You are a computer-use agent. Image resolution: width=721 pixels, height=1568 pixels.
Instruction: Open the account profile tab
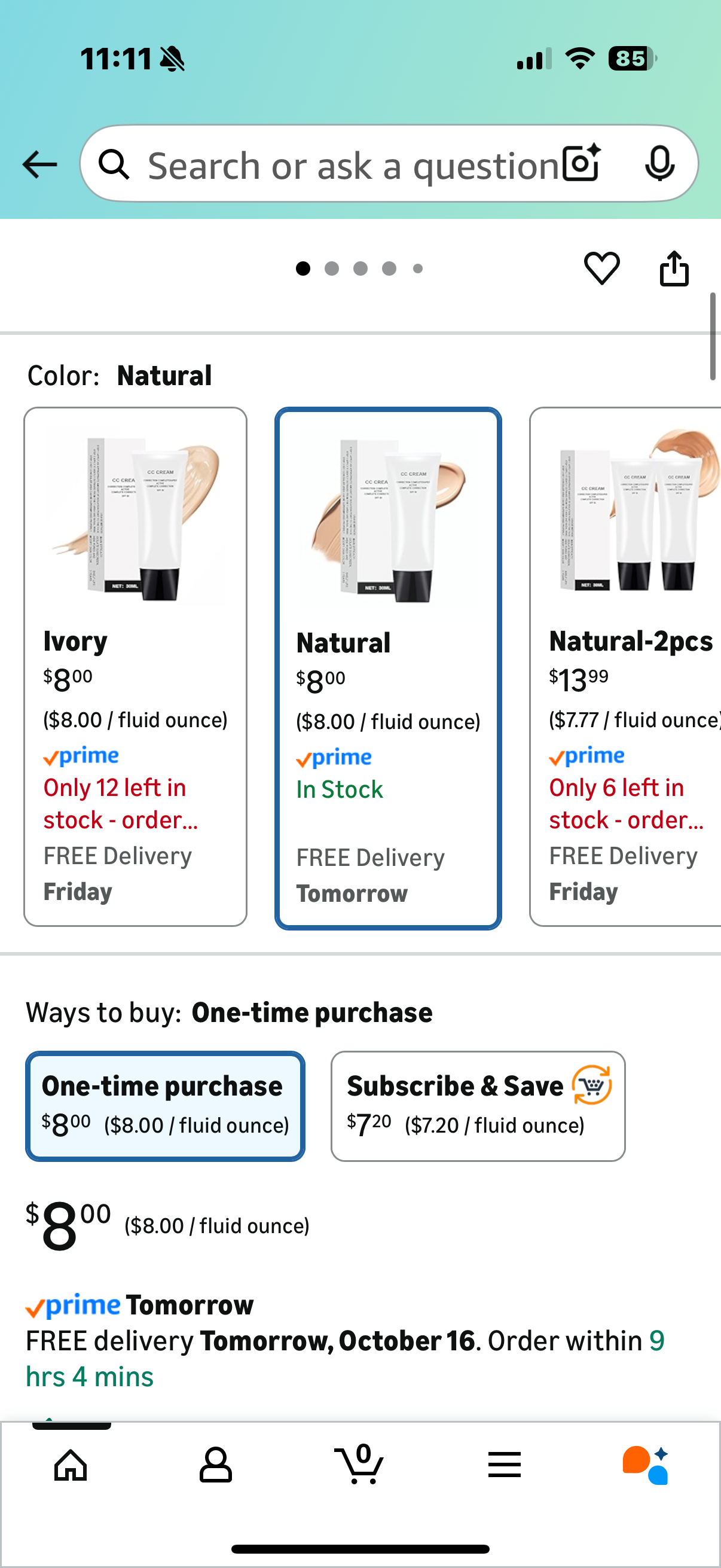tap(215, 1465)
